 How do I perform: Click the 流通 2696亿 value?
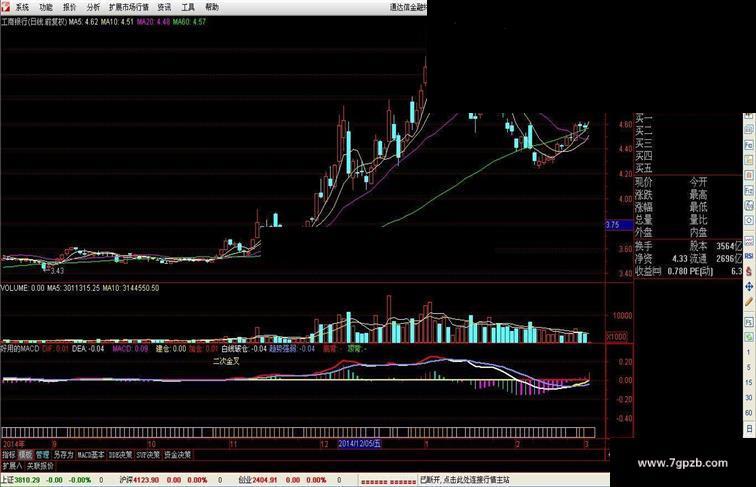pyautogui.click(x=729, y=259)
